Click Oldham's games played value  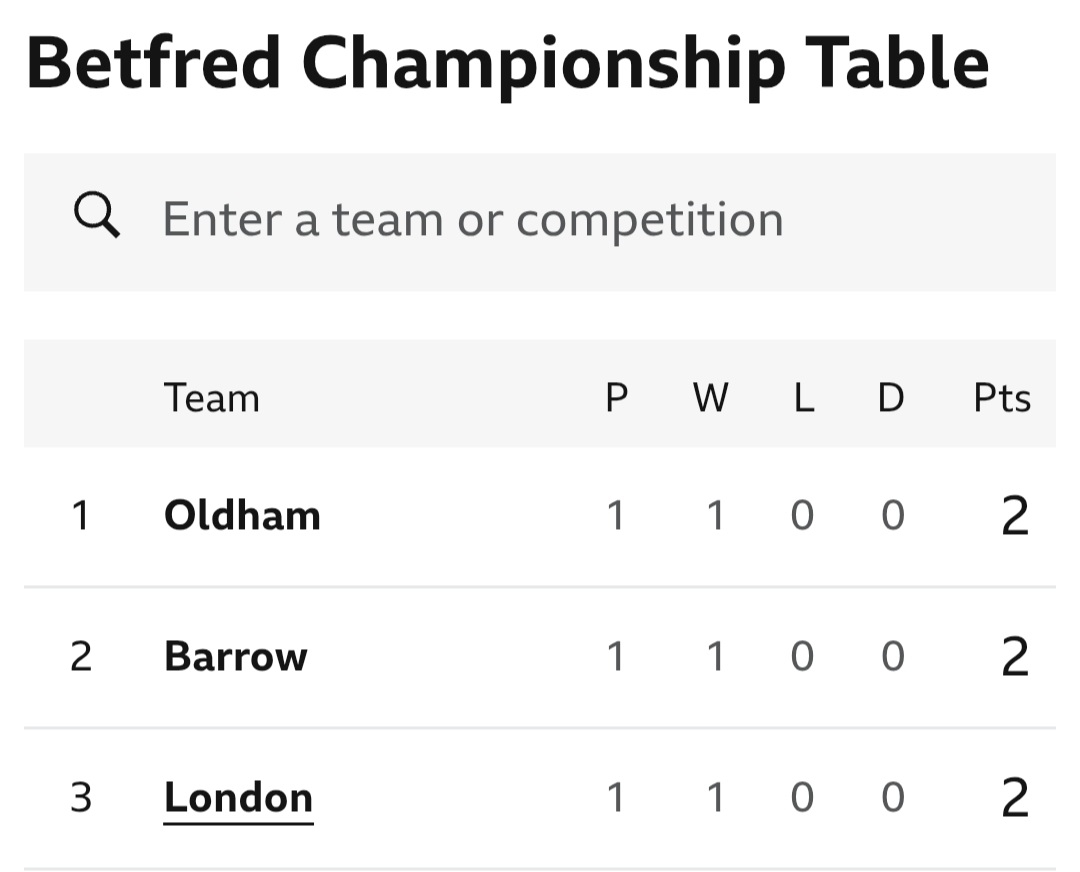(x=615, y=516)
